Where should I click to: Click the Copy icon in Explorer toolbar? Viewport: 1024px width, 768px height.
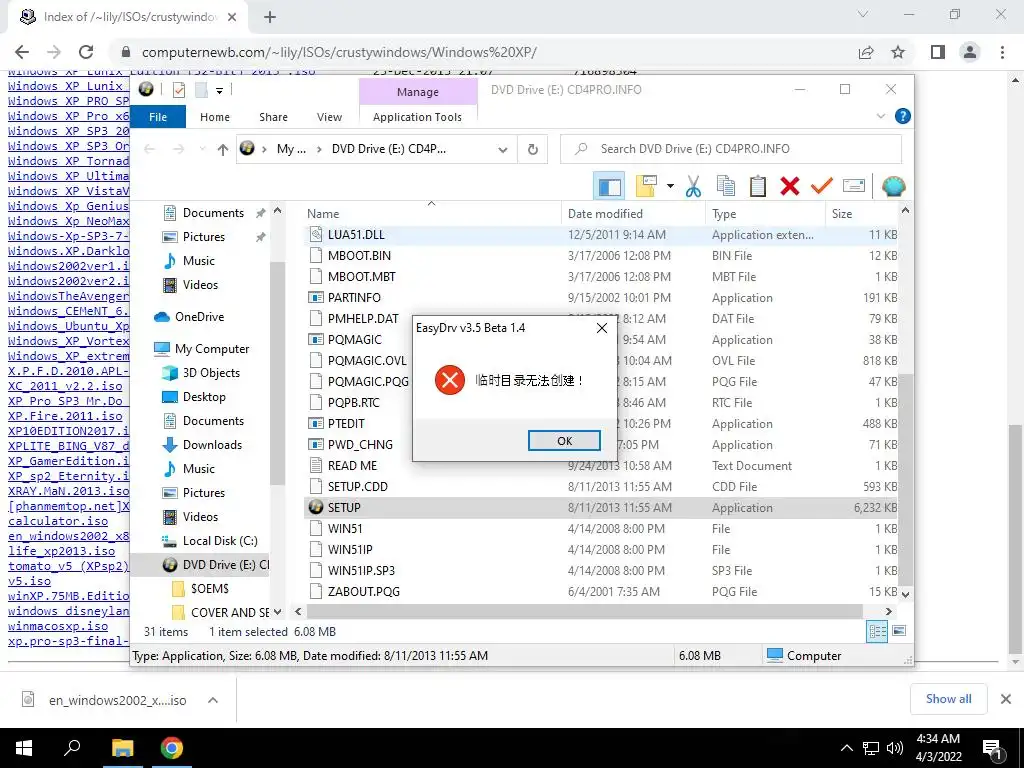click(x=726, y=186)
